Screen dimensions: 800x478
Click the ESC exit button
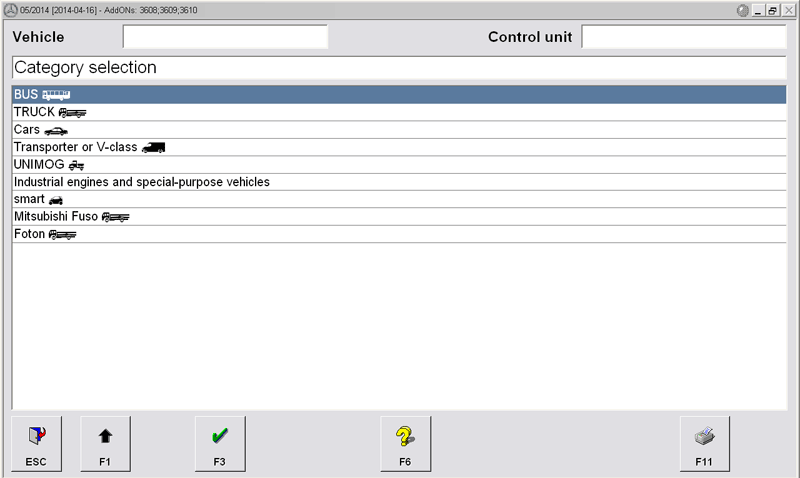36,444
